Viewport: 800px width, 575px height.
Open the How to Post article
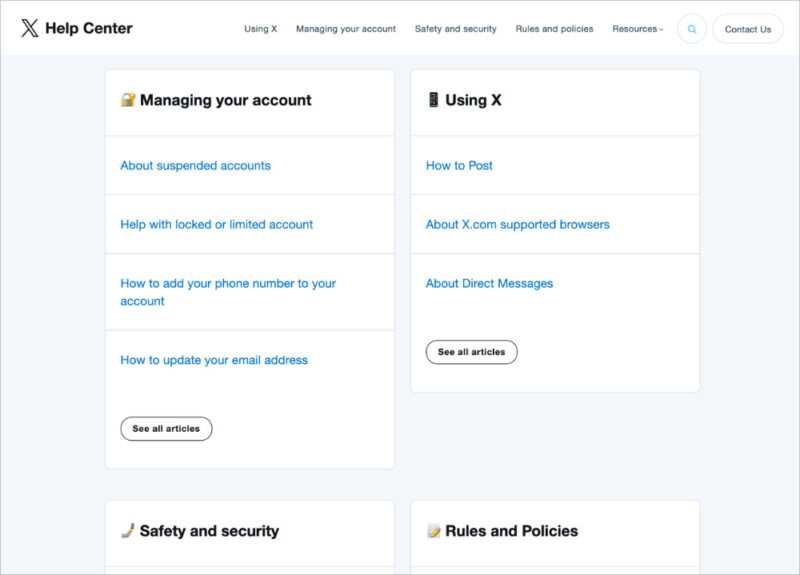[459, 166]
